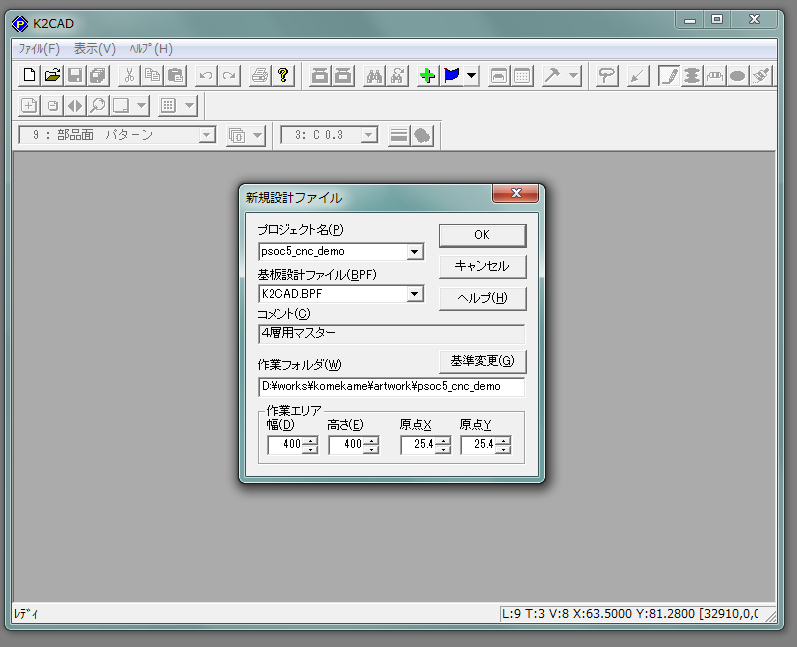Viewport: 797px width, 647px height.
Task: Open a file with the folder icon
Action: (x=52, y=76)
